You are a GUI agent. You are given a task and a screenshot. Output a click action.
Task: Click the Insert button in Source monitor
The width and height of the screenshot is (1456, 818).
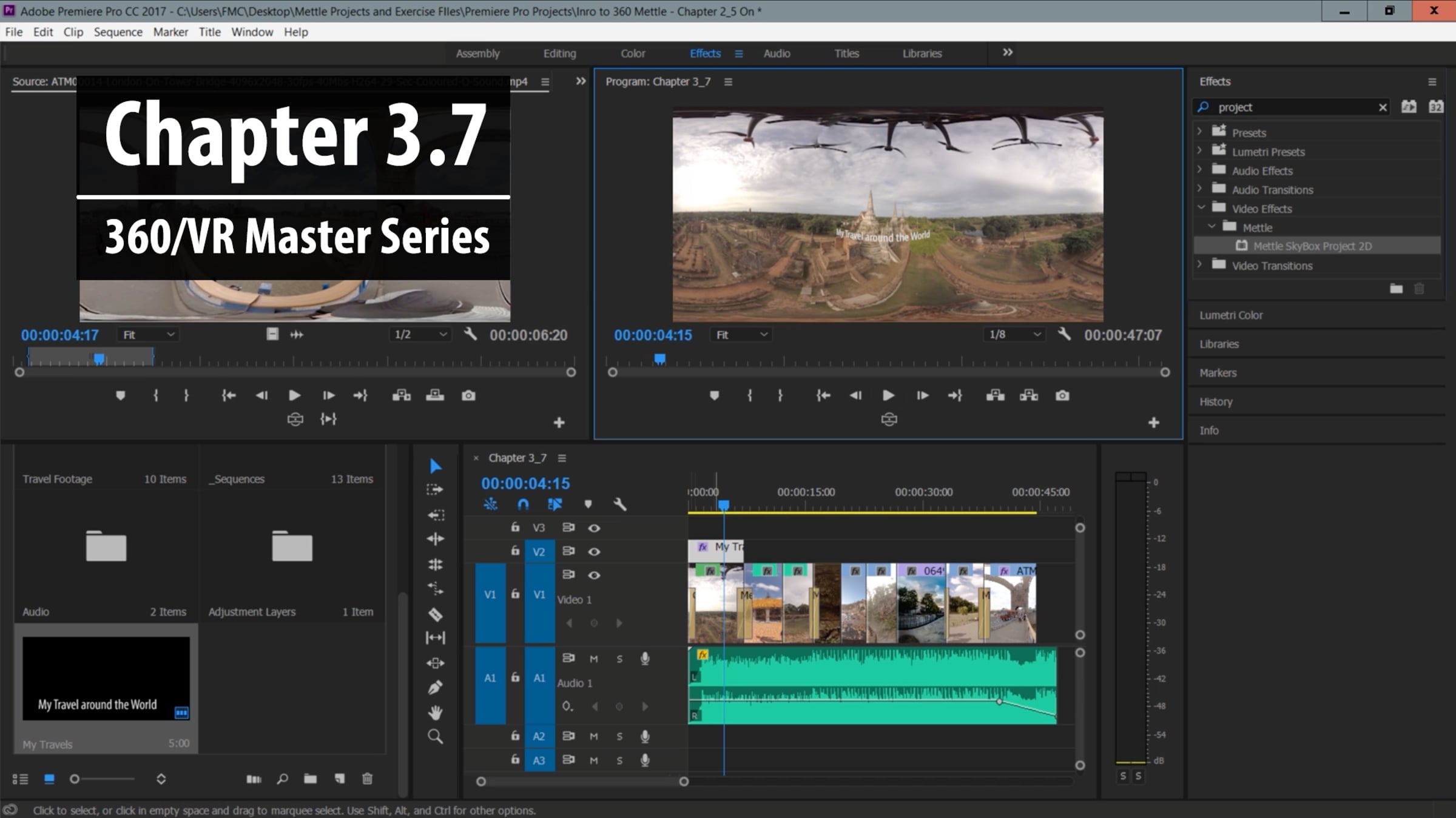pyautogui.click(x=401, y=395)
